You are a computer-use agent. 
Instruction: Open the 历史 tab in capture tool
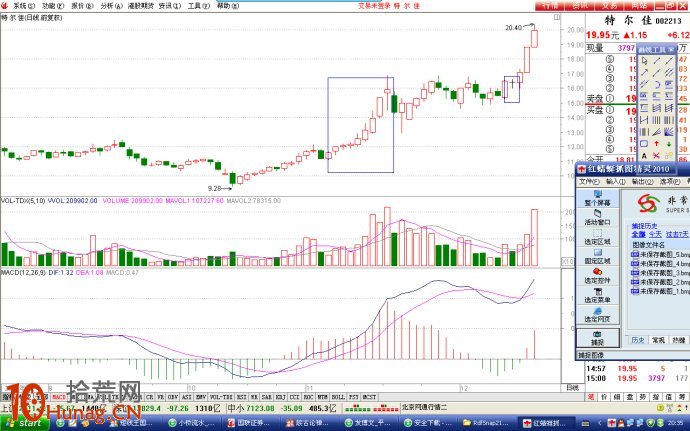(638, 340)
